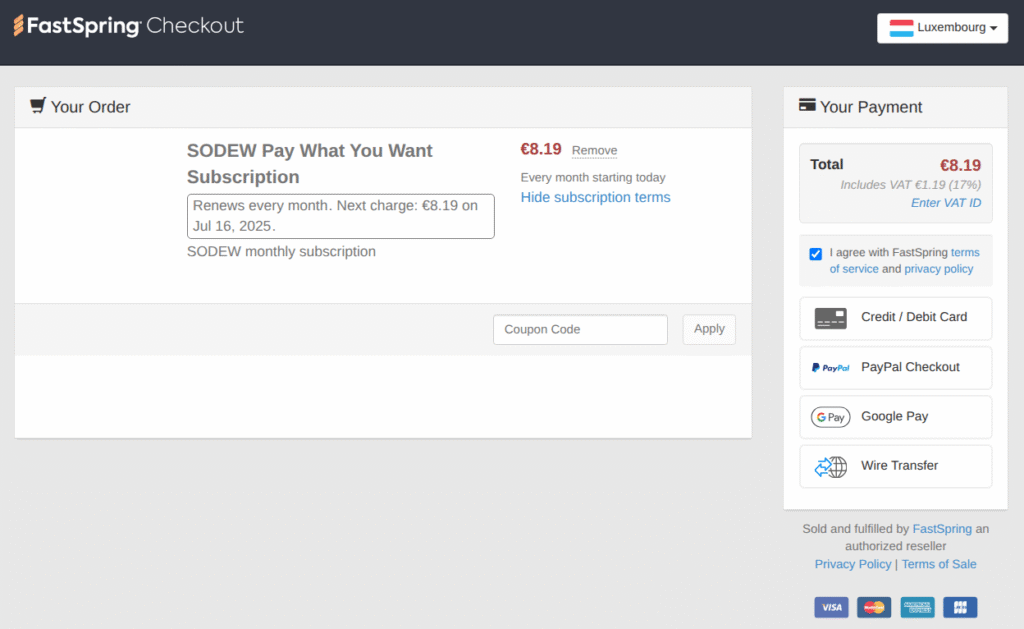The width and height of the screenshot is (1024, 629).
Task: Open the privacy policy link in agreement
Action: pos(938,269)
